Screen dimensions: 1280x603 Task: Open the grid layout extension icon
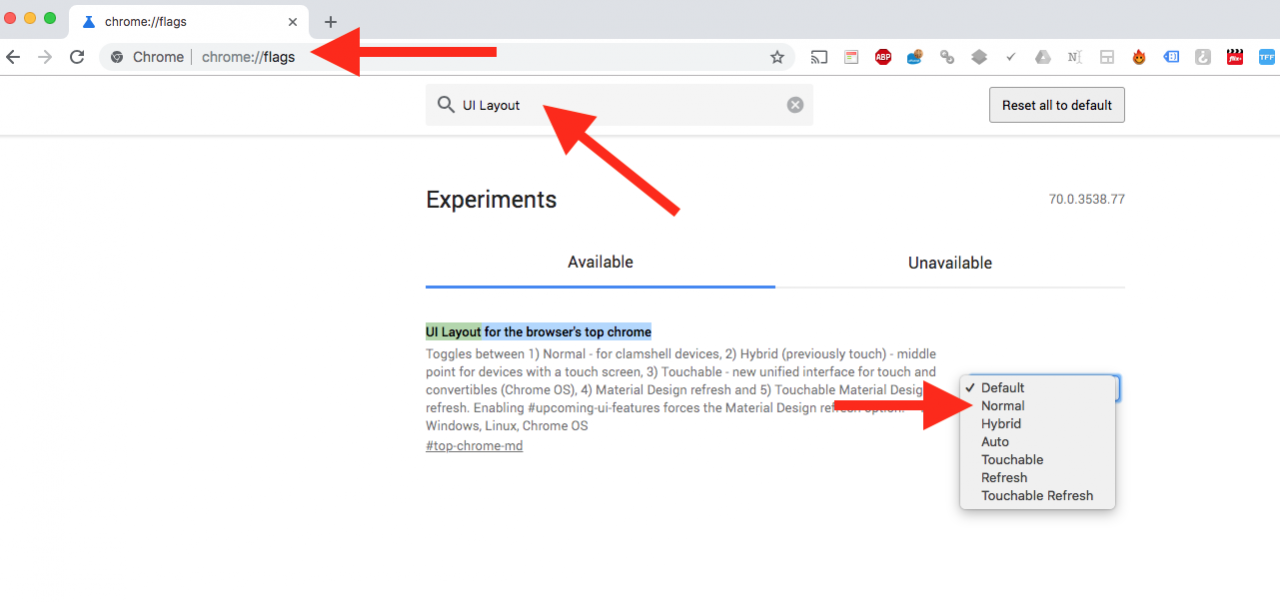(x=1107, y=57)
